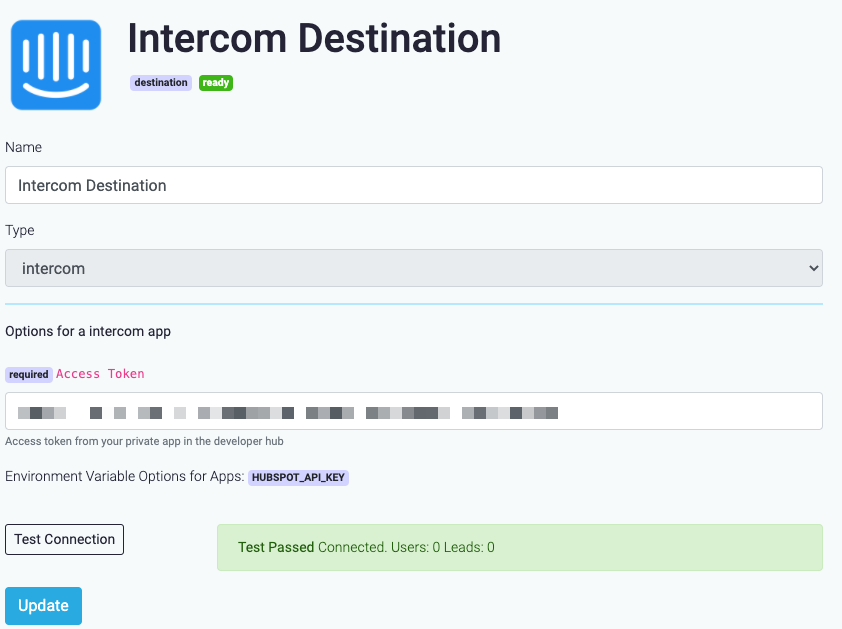Click the green ready badge
This screenshot has width=842, height=629.
pyautogui.click(x=216, y=83)
